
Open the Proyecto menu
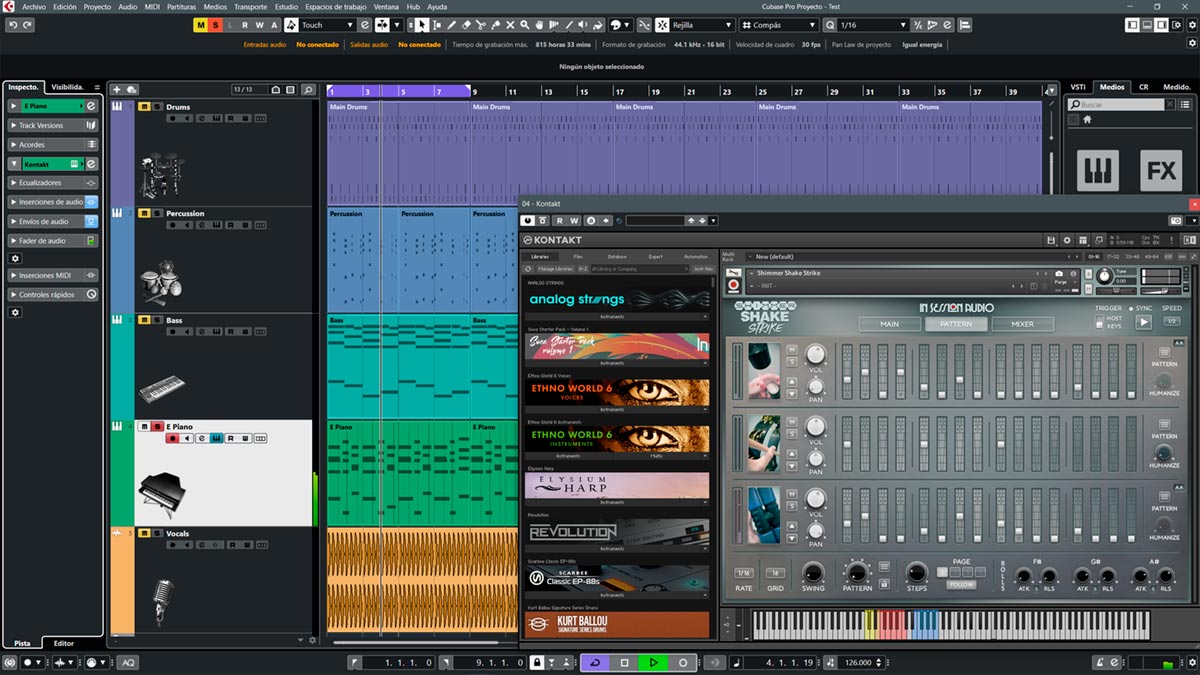click(x=97, y=7)
